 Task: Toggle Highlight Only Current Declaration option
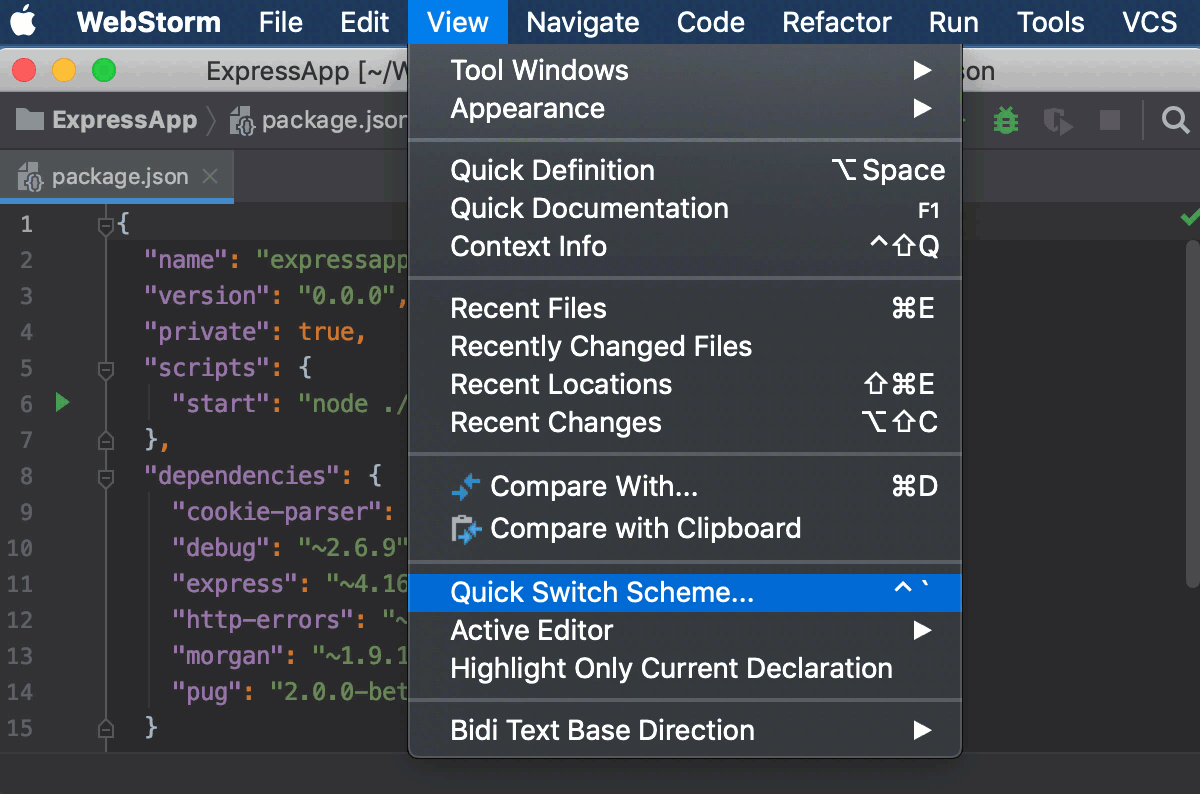[x=671, y=668]
